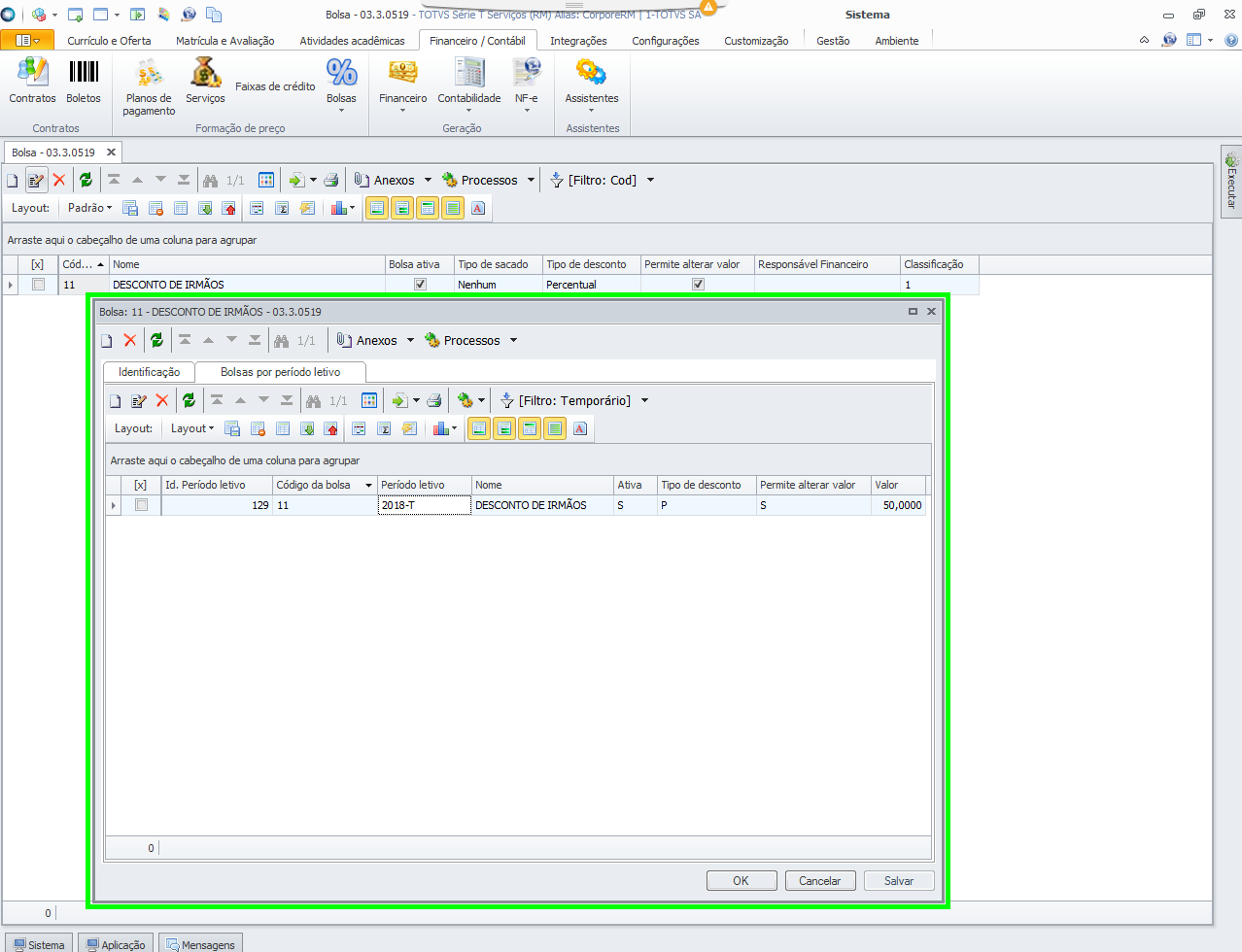Click summation Σ icon in inner layout bar

point(384,428)
